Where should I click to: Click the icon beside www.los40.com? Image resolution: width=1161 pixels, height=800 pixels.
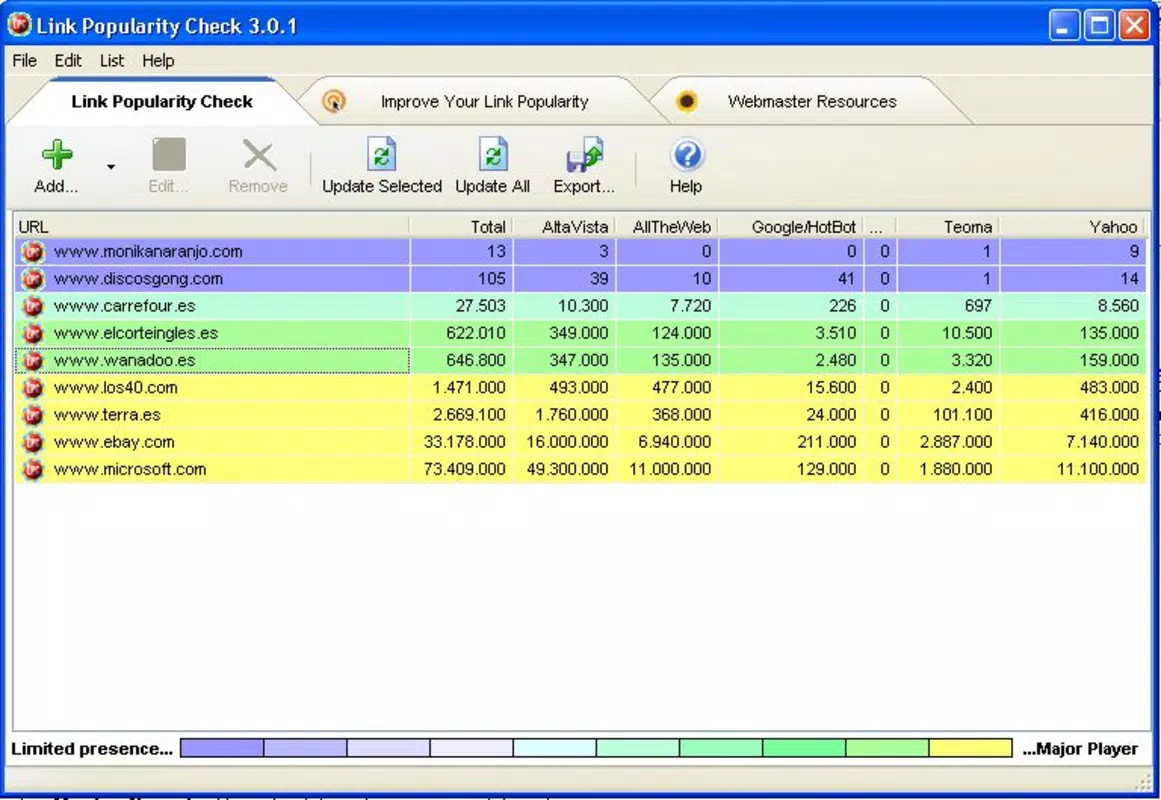(x=33, y=387)
